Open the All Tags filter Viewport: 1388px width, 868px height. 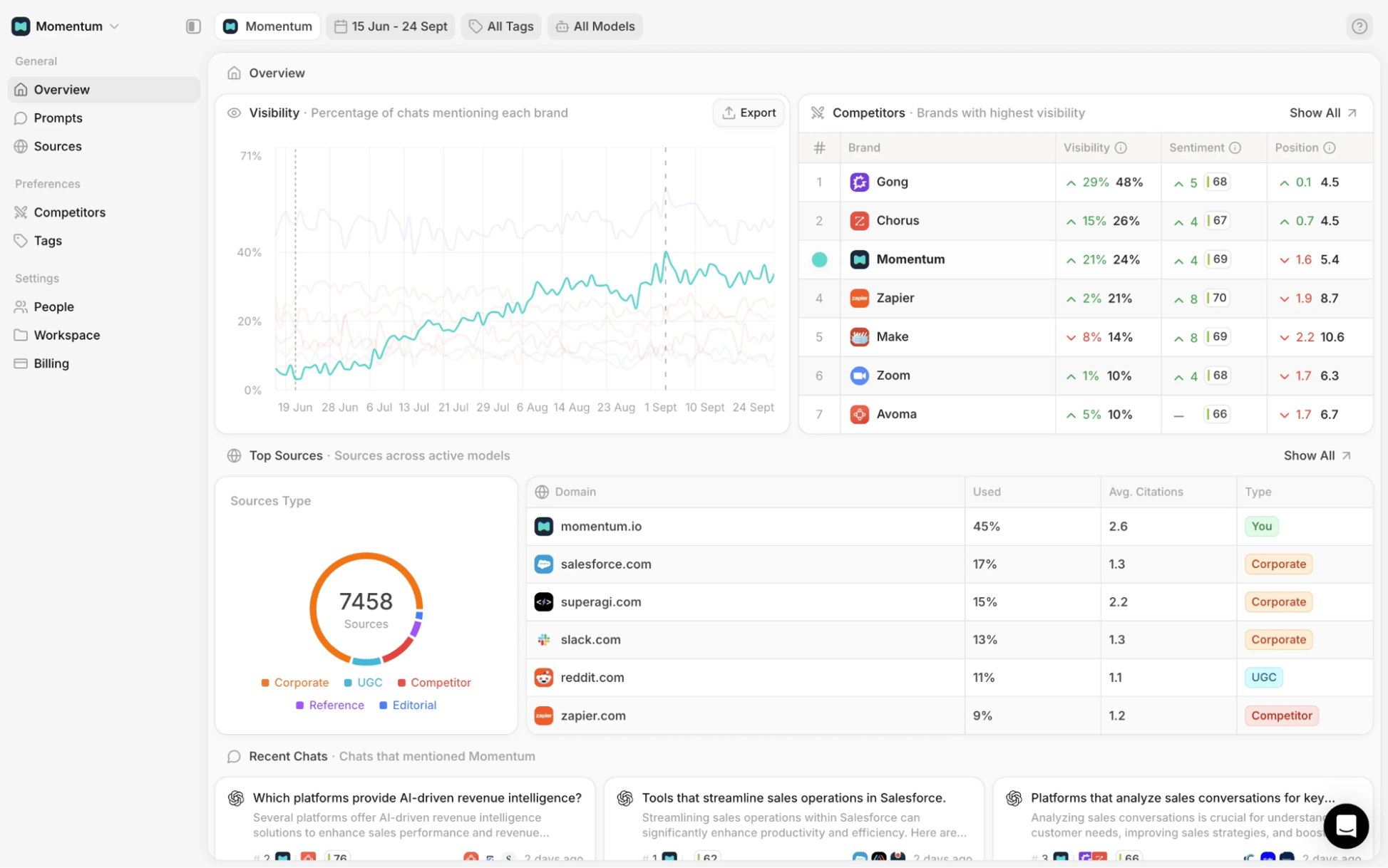tap(501, 26)
